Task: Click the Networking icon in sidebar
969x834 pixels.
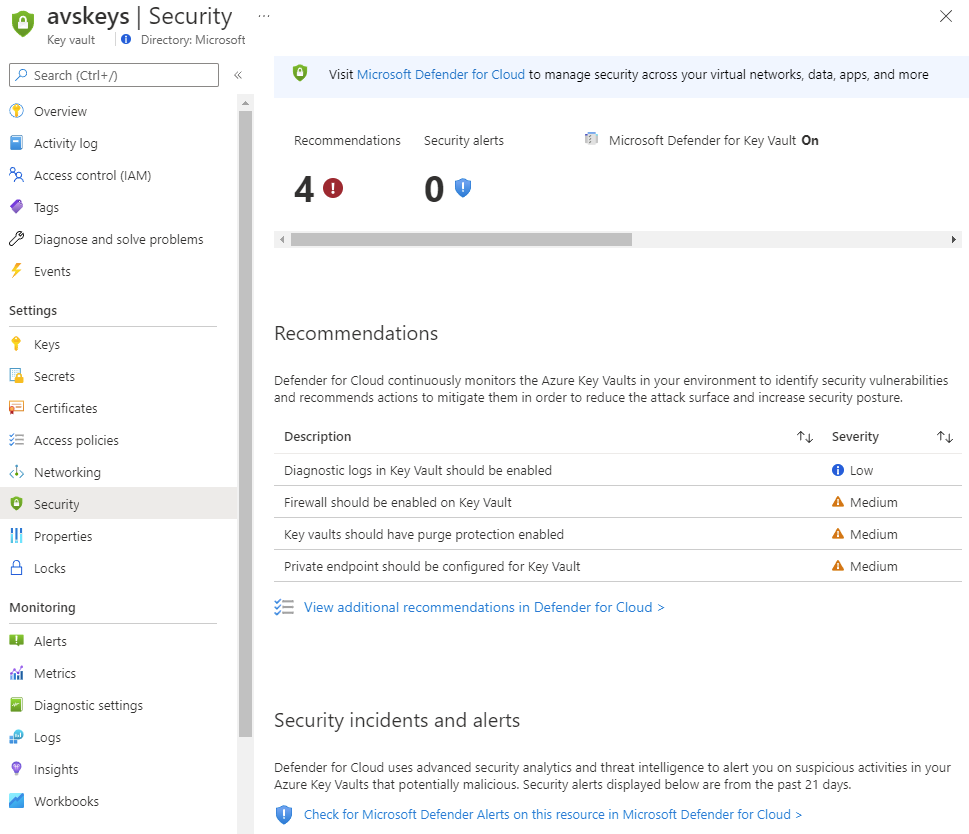Action: click(x=16, y=472)
